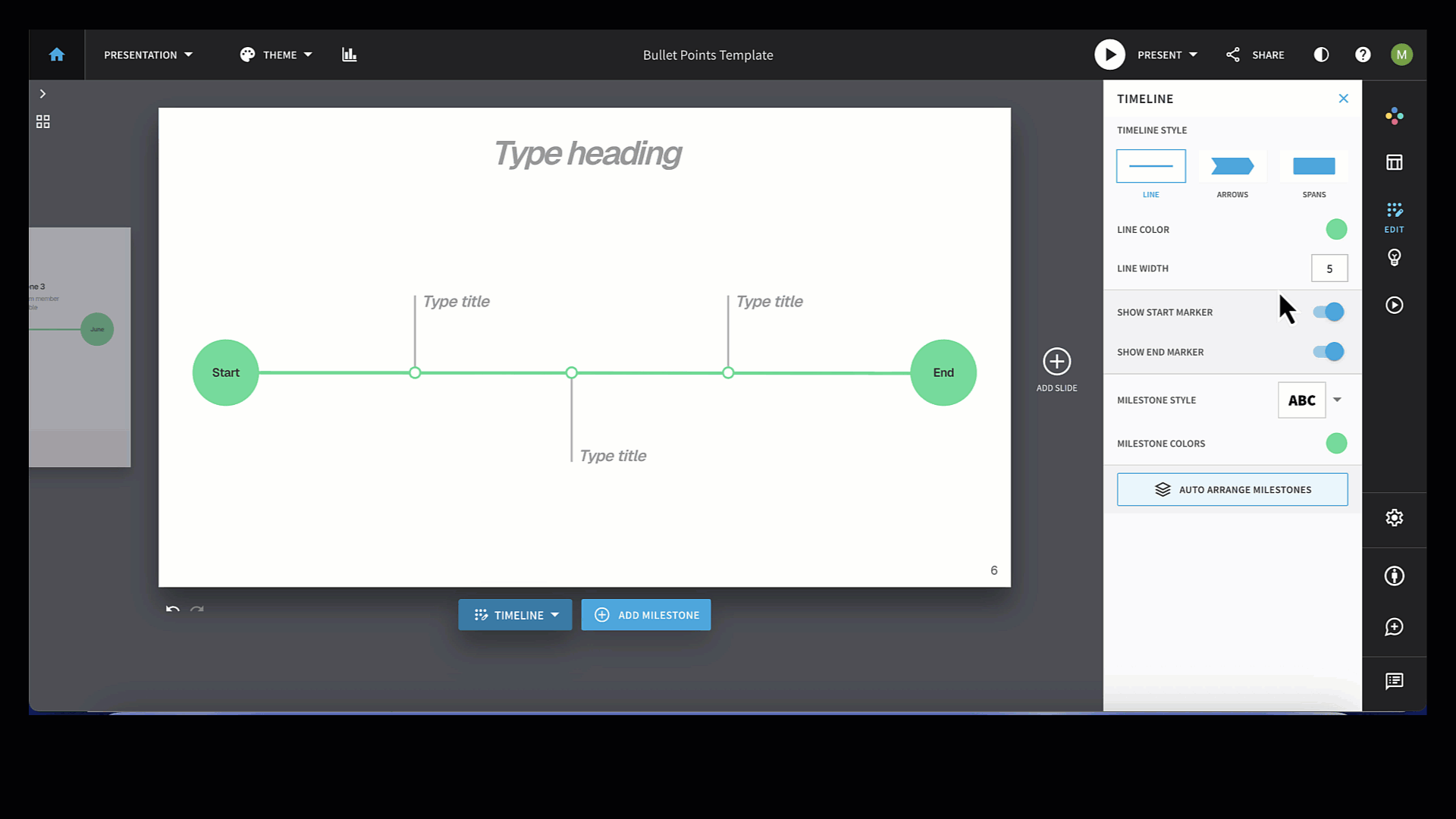Open the speaker notes icon
Screen dimensions: 1456x819
tap(1394, 681)
